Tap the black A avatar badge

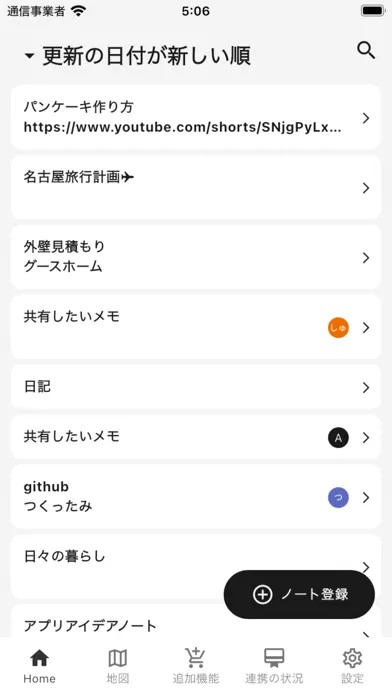click(338, 438)
